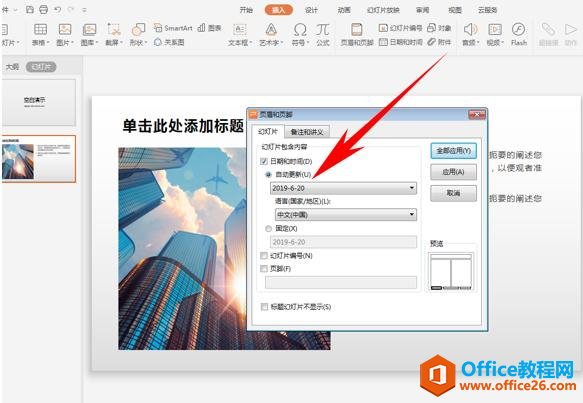The image size is (583, 403).
Task: Select the 幻灯片 view in side panel
Action: (x=41, y=67)
